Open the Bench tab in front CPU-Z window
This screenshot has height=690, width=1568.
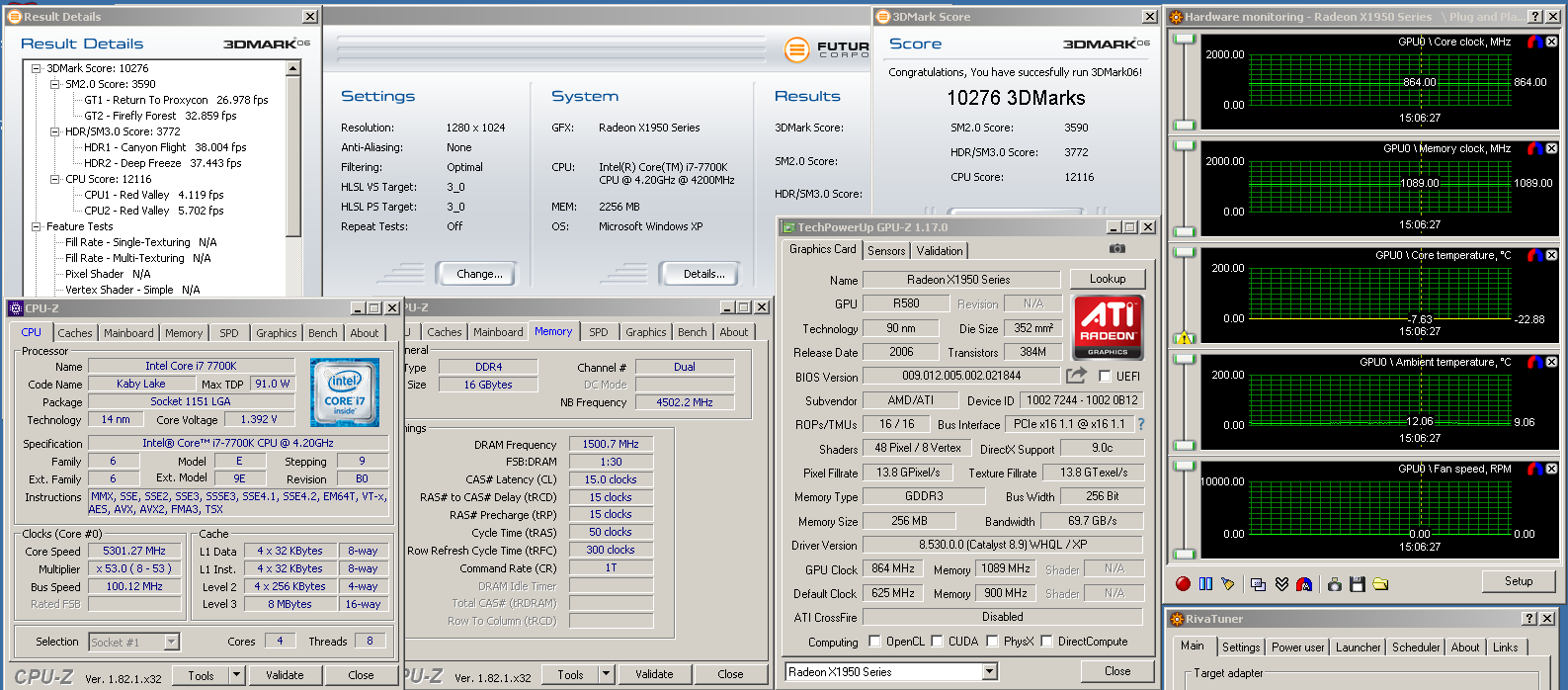click(322, 333)
